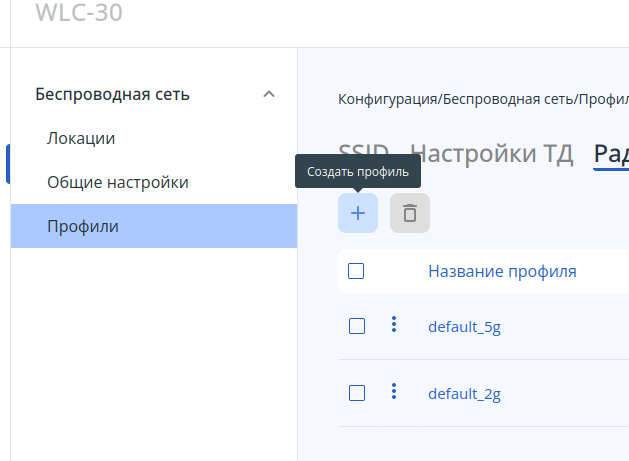629x461 pixels.
Task: Select Профили in the sidebar
Action: coord(83,226)
